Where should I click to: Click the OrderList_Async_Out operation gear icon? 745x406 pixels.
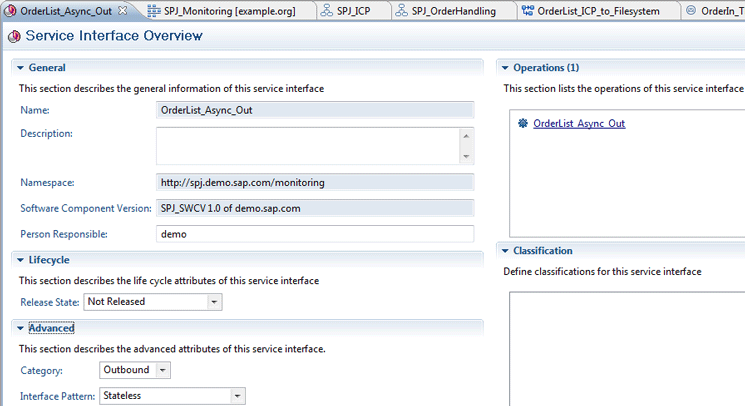point(522,124)
